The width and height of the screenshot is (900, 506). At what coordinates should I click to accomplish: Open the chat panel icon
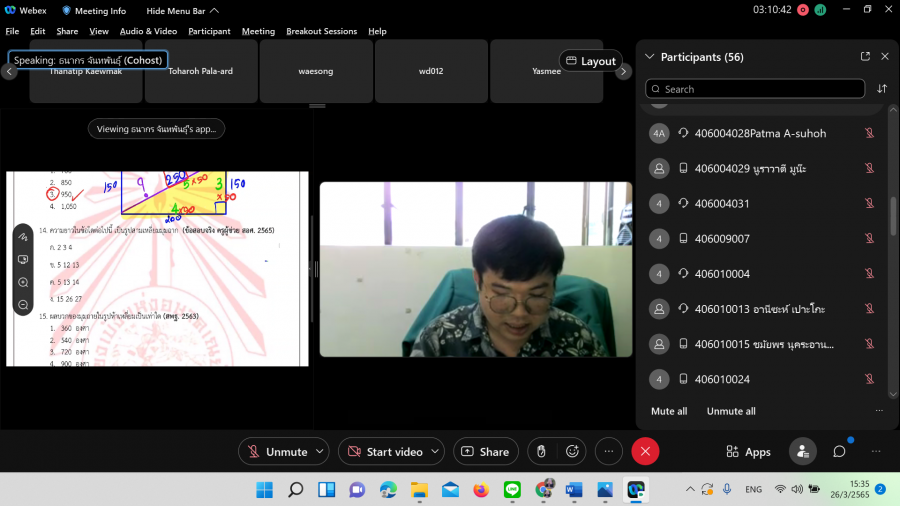[x=839, y=452]
